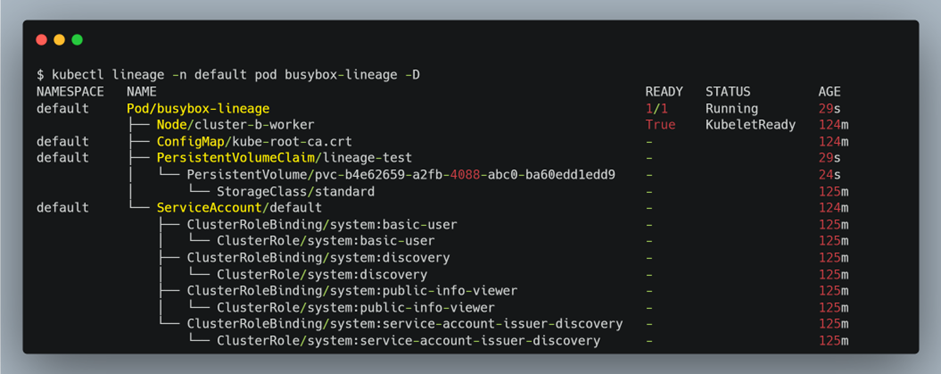This screenshot has height=374, width=941.
Task: Click default namespace of ServiceAccount row
Action: (62, 208)
